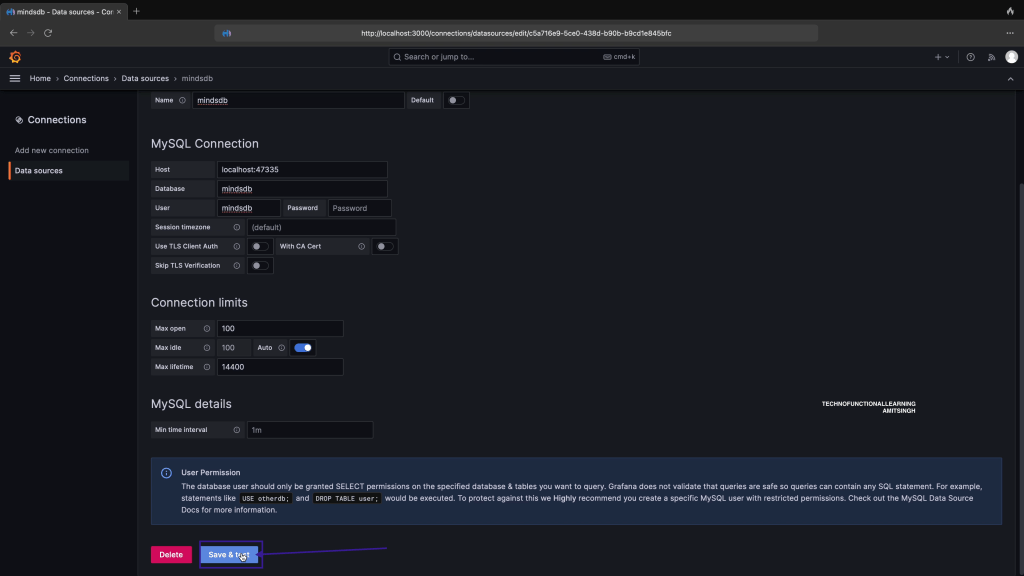The width and height of the screenshot is (1024, 576).
Task: Click the red Delete button
Action: click(x=171, y=554)
